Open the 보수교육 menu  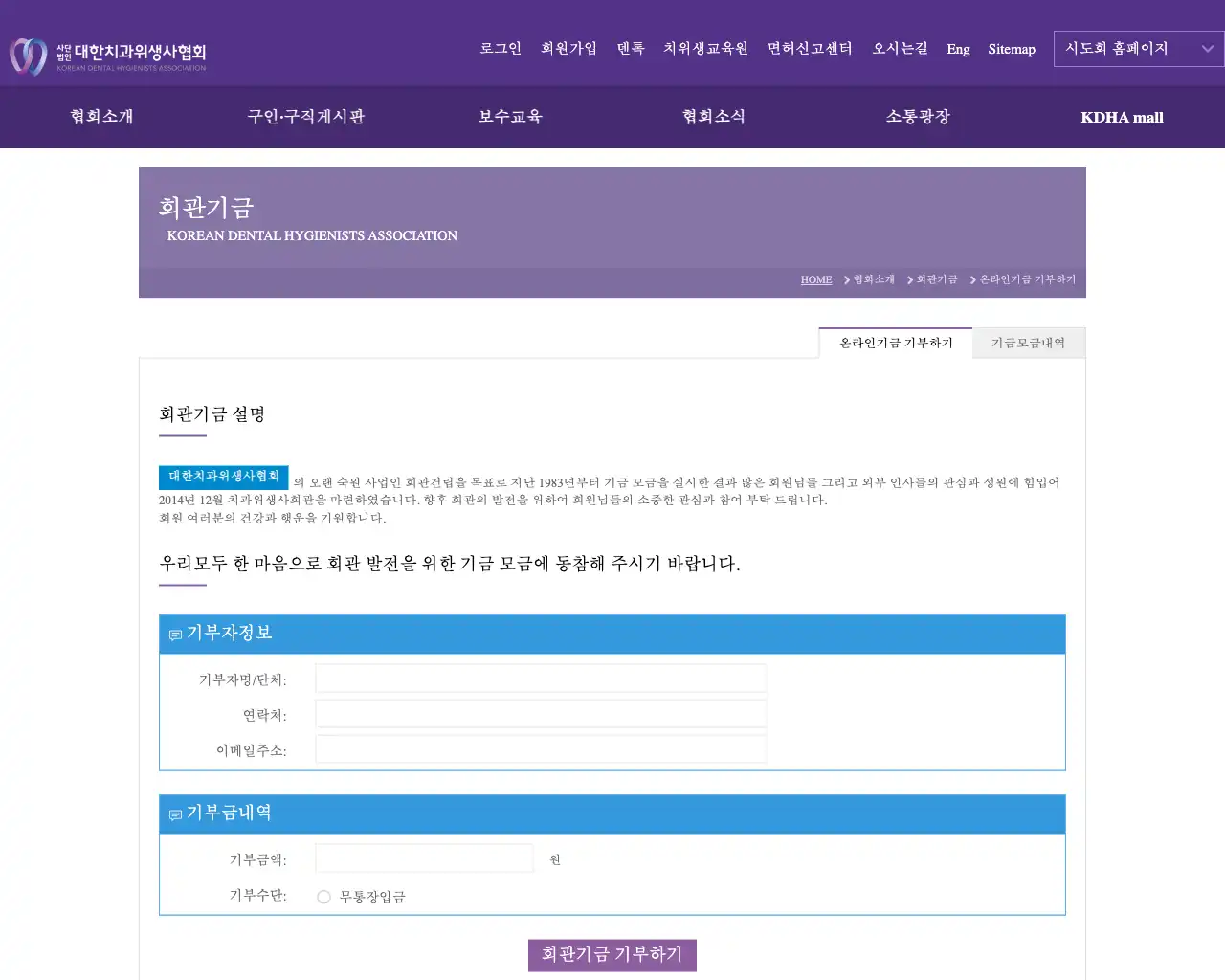click(x=510, y=117)
